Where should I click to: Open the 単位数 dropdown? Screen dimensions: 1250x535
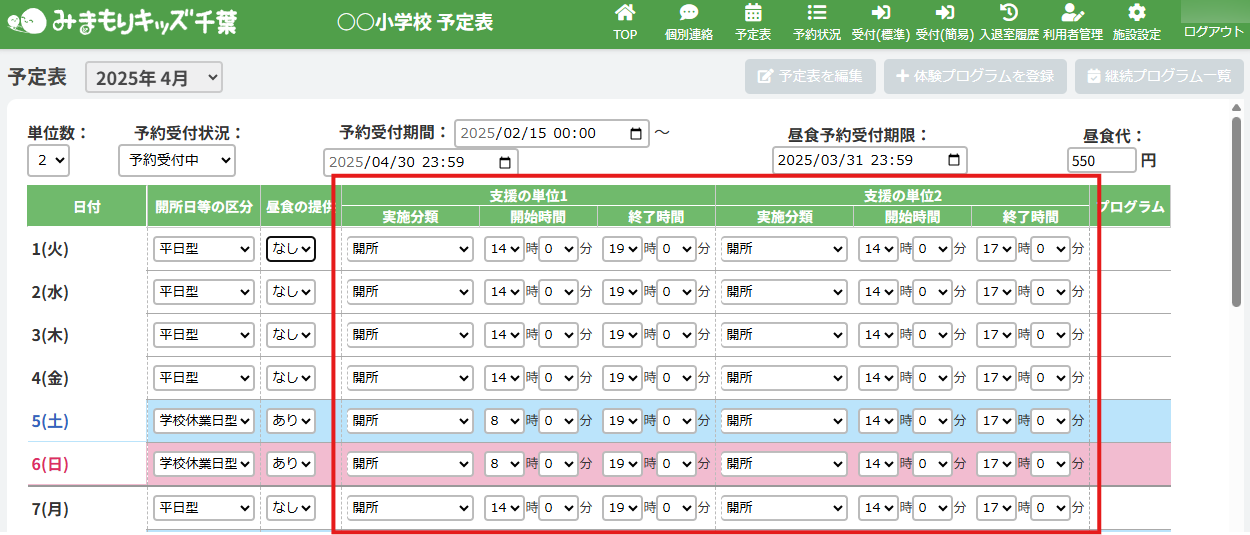(48, 160)
